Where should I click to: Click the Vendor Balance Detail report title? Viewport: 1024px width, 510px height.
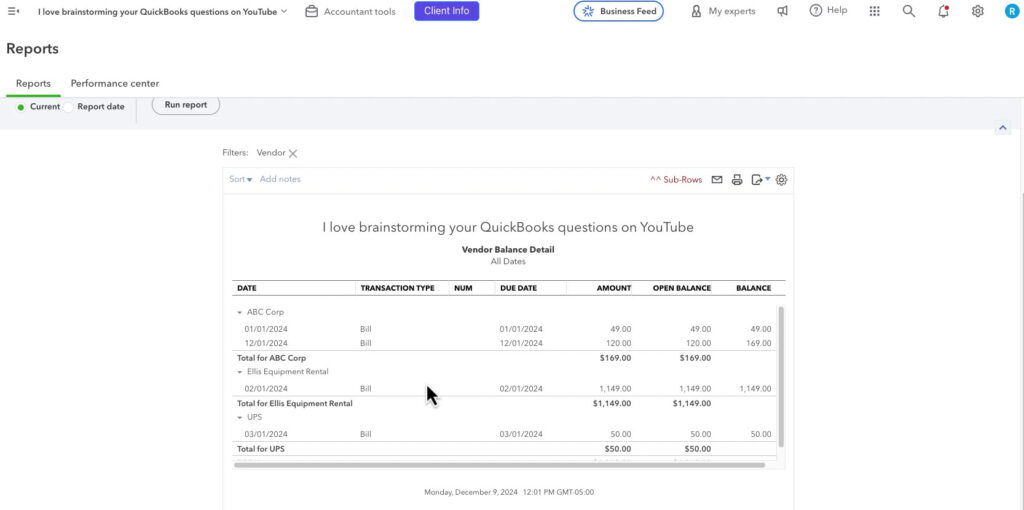point(508,249)
